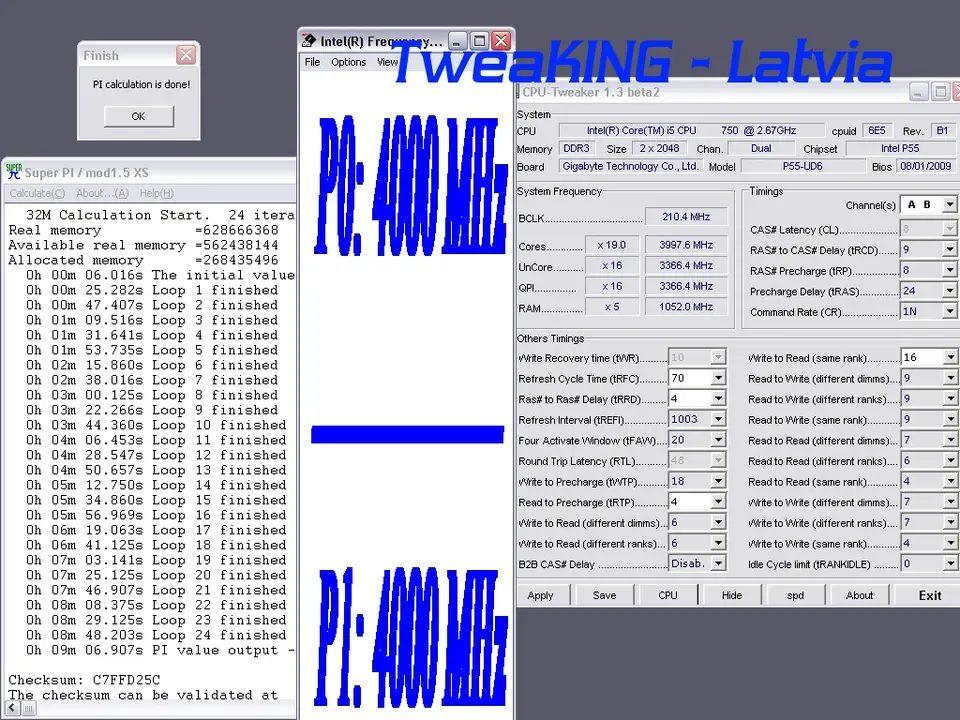Minimize the Intel Frequency window
The width and height of the screenshot is (960, 720).
coord(457,41)
